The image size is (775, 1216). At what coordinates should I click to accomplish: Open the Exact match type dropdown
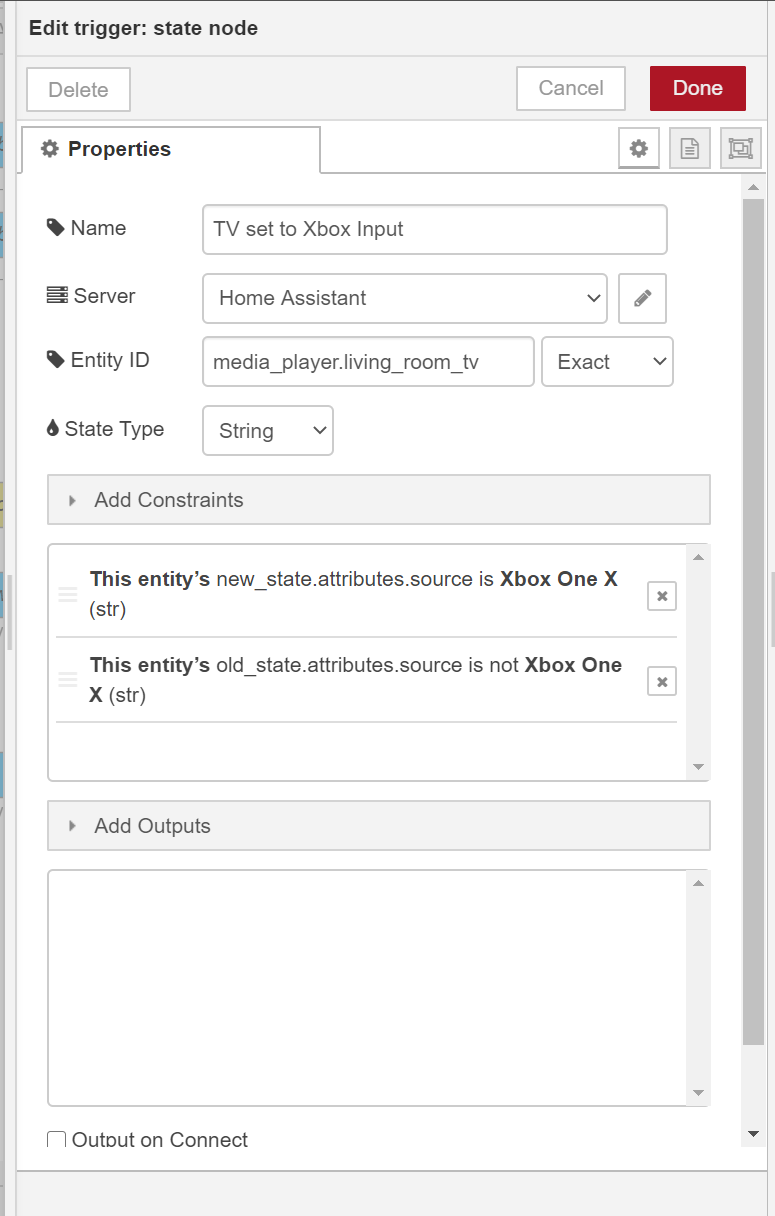[x=607, y=362]
